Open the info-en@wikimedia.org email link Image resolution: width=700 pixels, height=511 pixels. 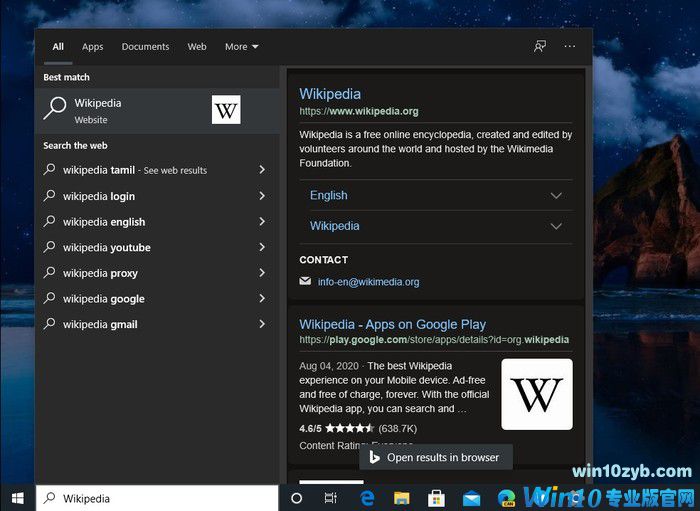(x=368, y=282)
